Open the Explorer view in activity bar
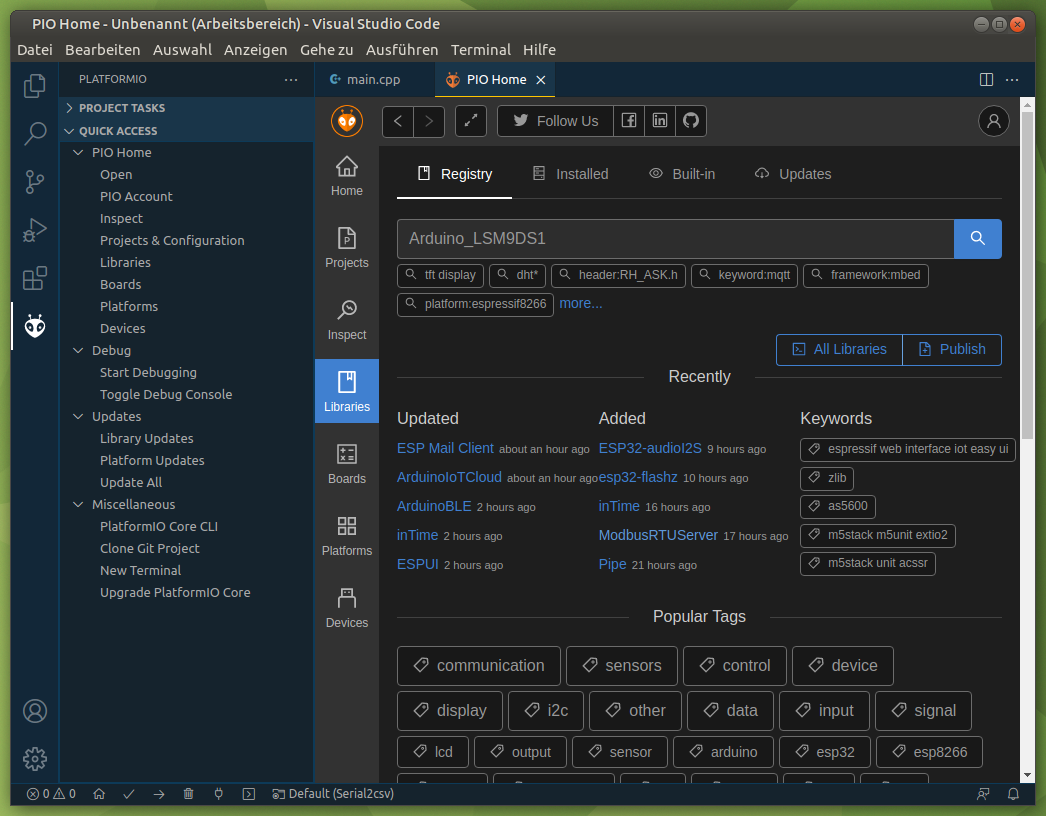 [x=35, y=85]
